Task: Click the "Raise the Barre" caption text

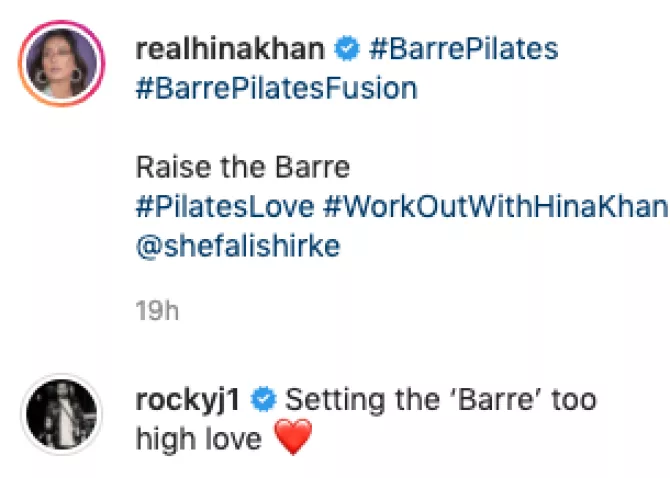Action: coord(242,167)
